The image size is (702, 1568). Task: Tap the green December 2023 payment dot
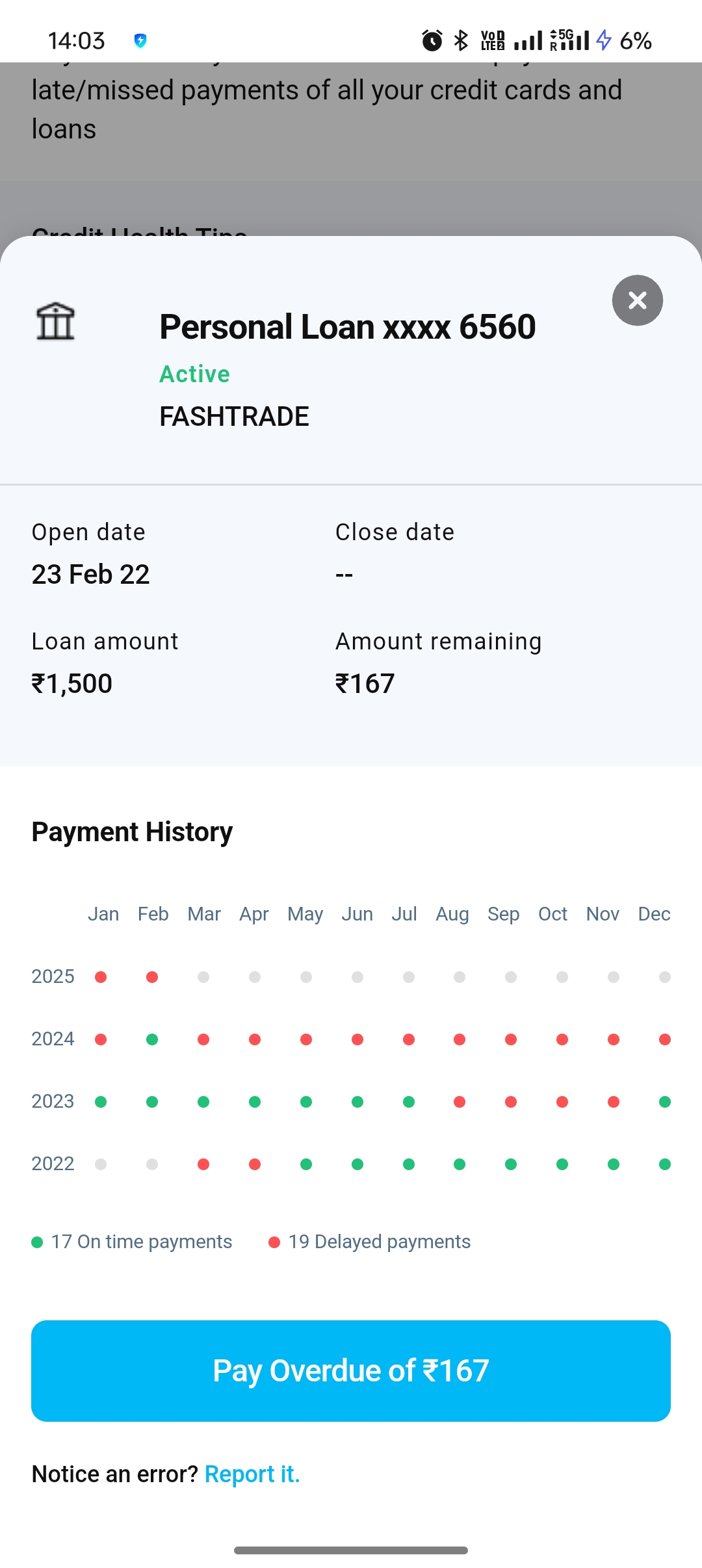(664, 1102)
